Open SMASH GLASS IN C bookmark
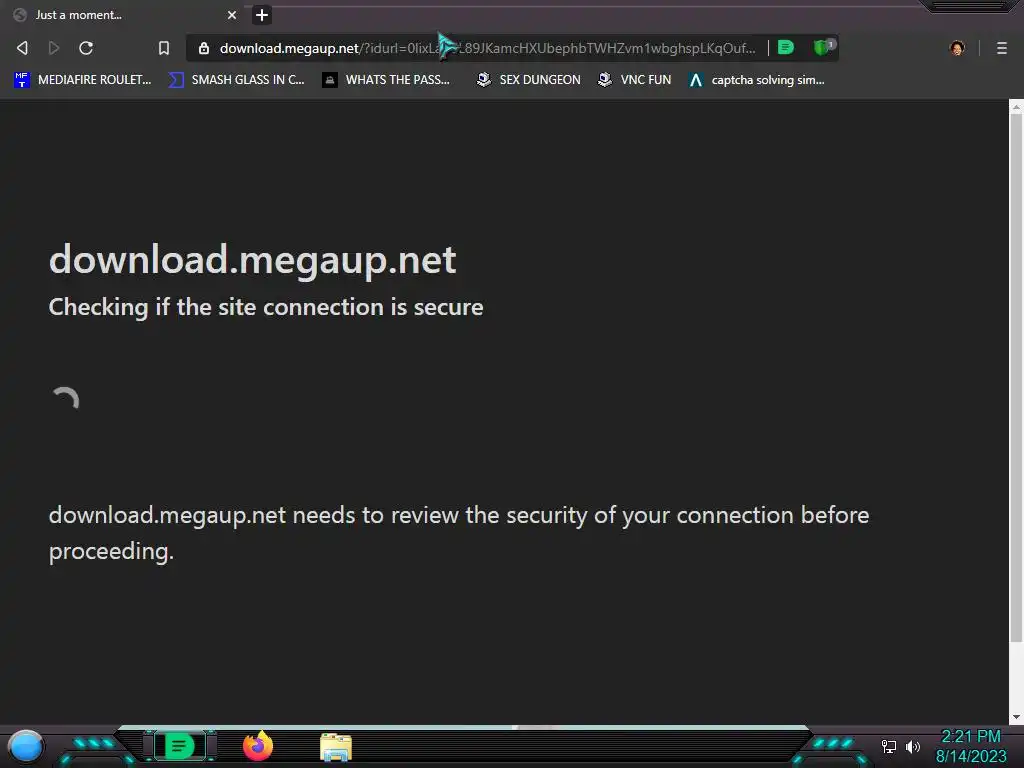Screen dimensions: 1024x768 coord(236,80)
